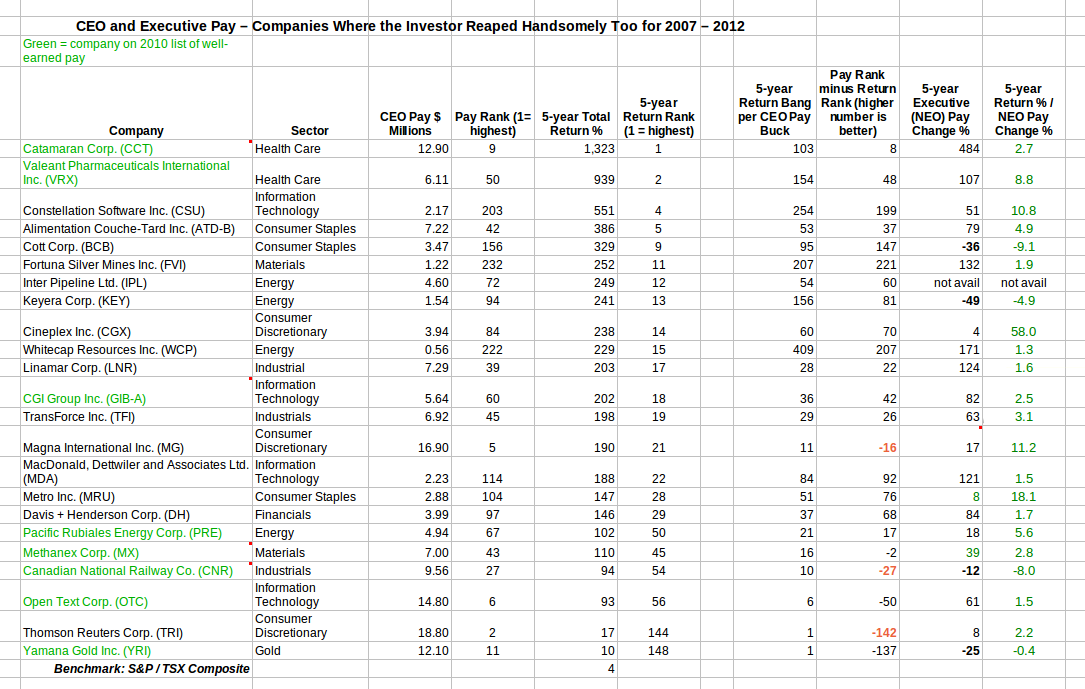Click the 'Yamana Gold Inc. (YRI)' cell
Viewport: 1085px width, 689px height.
click(136, 651)
